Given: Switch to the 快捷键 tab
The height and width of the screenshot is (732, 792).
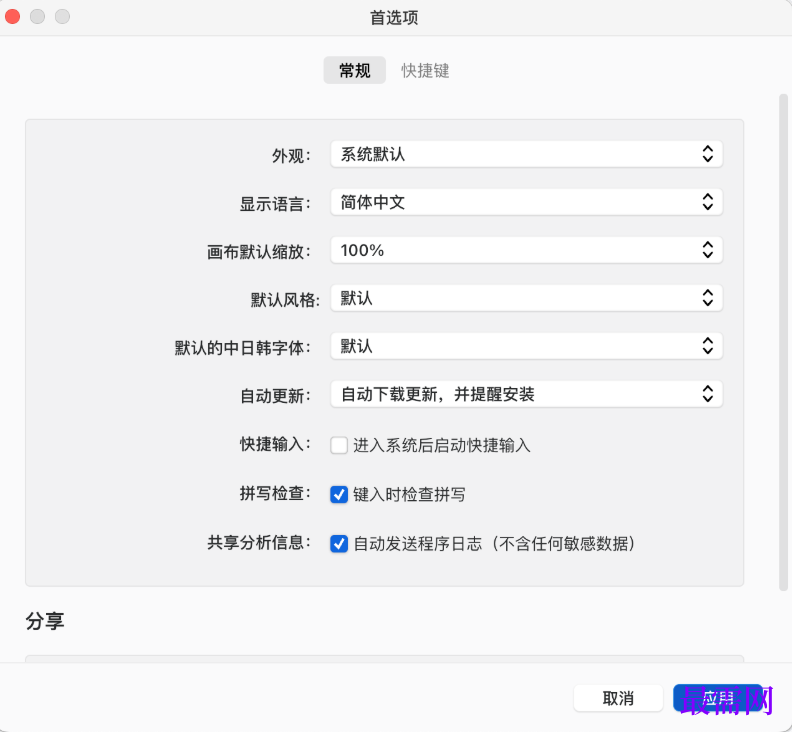Looking at the screenshot, I should pos(425,70).
